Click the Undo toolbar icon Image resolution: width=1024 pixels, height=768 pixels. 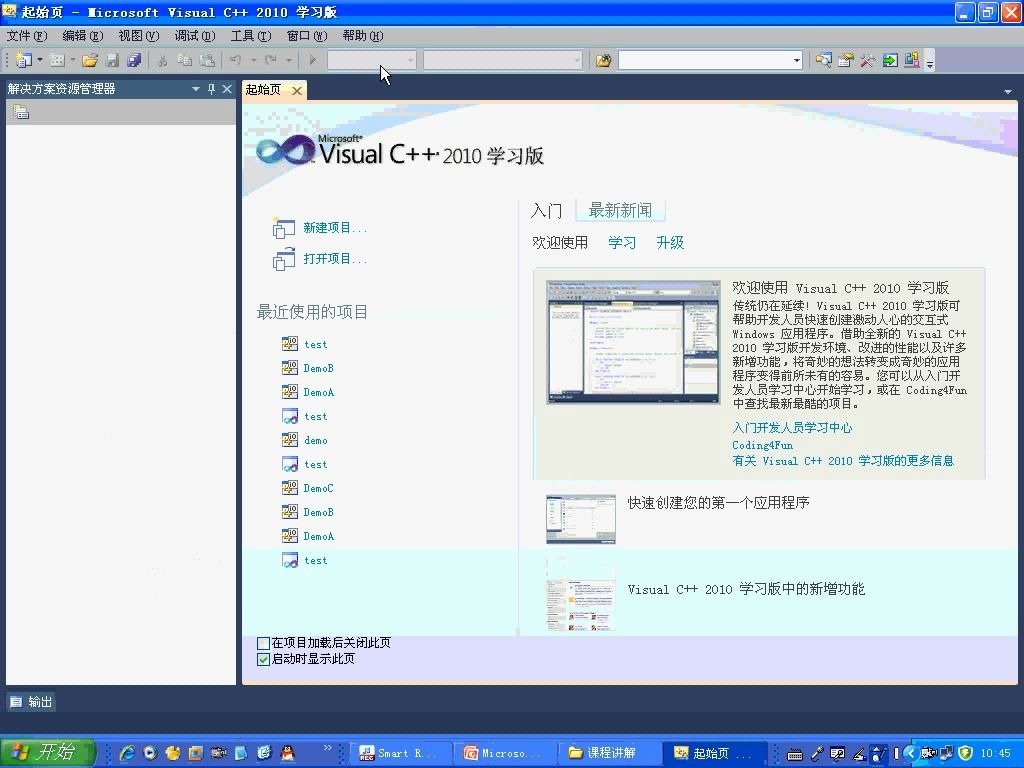click(235, 60)
